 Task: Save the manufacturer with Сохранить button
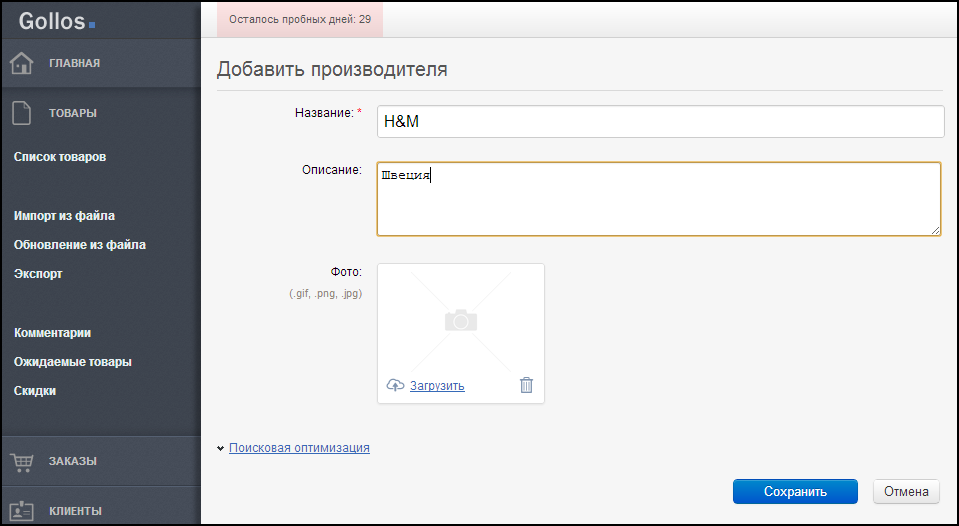[x=795, y=492]
